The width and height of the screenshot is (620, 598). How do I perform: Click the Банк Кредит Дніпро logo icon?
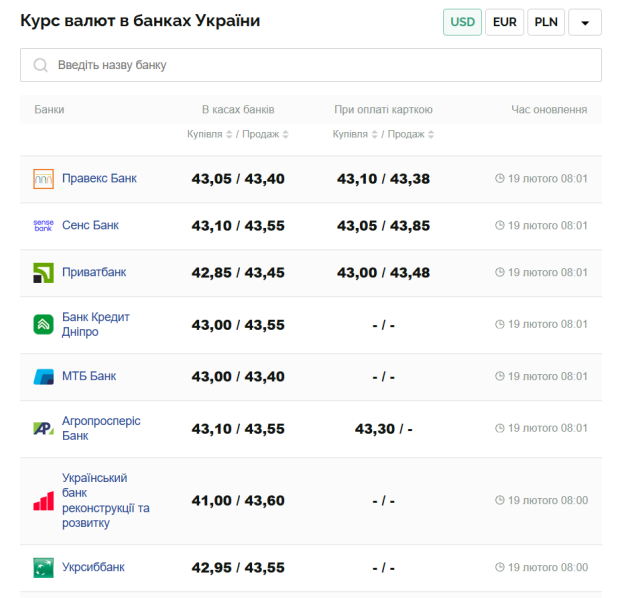tap(43, 324)
